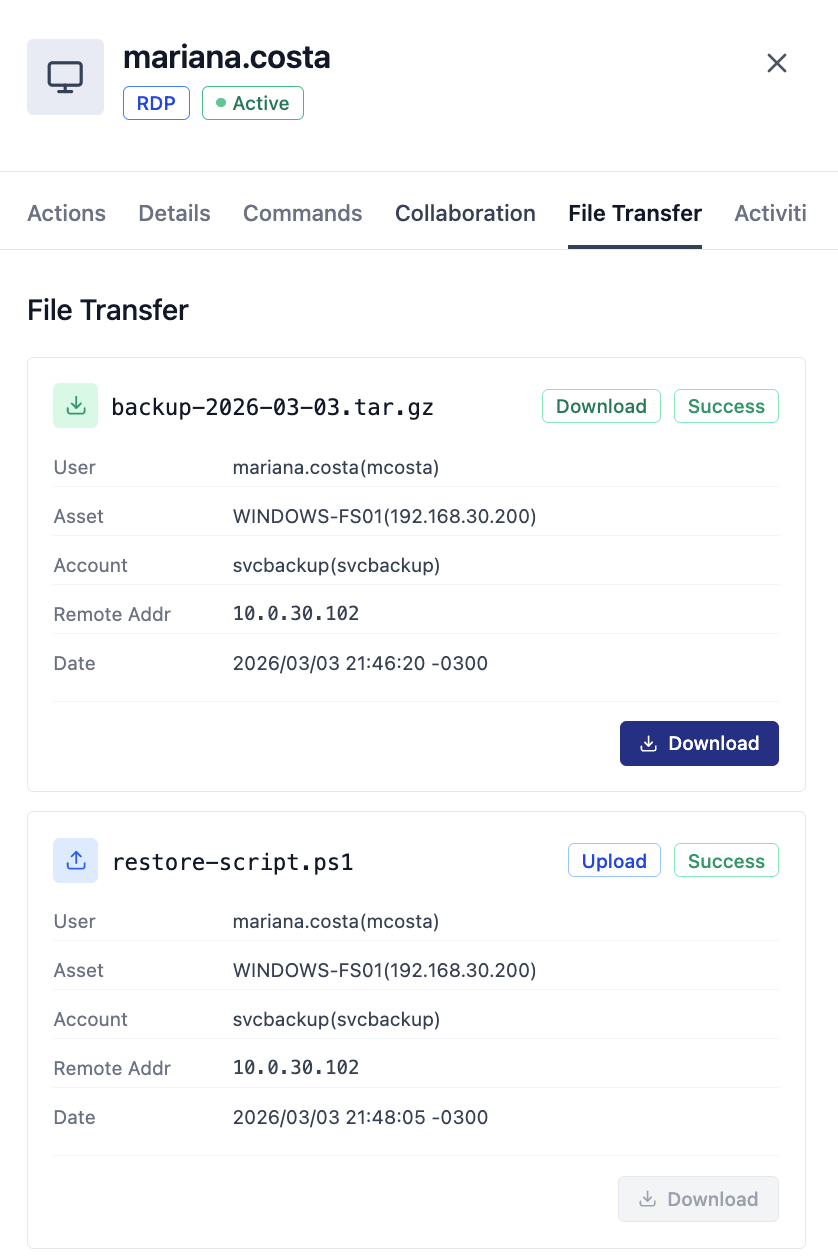Open the Details tab
This screenshot has height=1260, width=838.
tap(174, 213)
